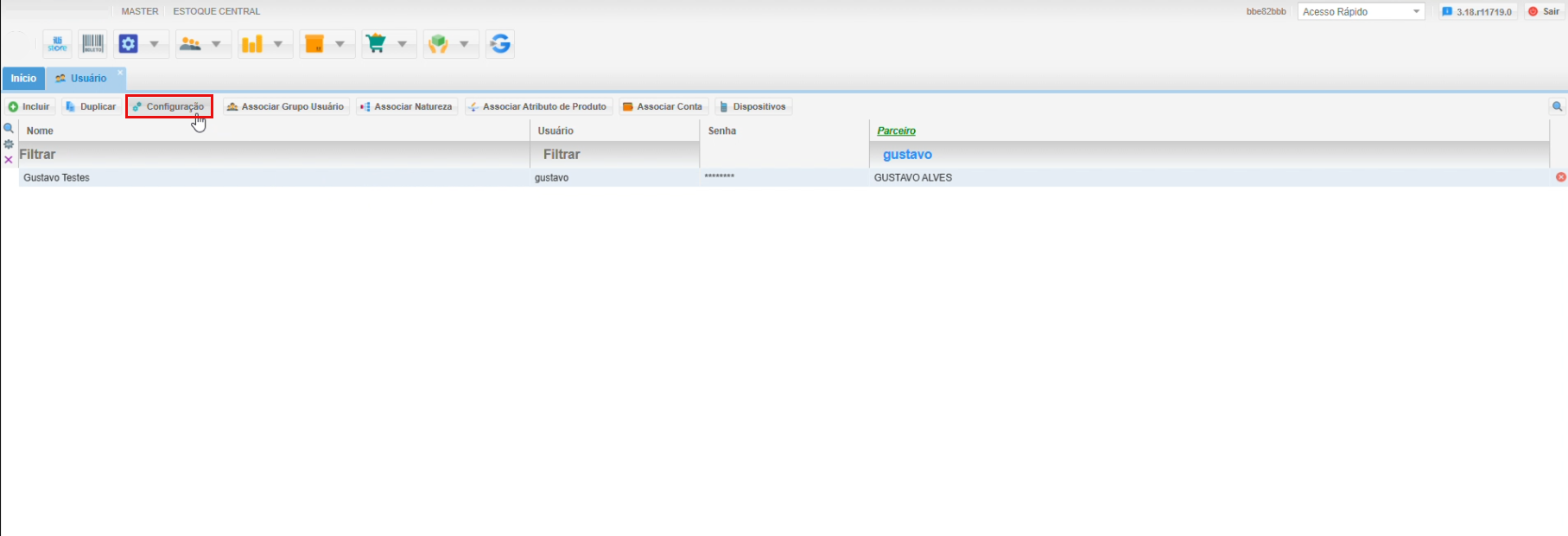Image resolution: width=1568 pixels, height=536 pixels.
Task: Click the purple X clear filter icon
Action: click(9, 160)
